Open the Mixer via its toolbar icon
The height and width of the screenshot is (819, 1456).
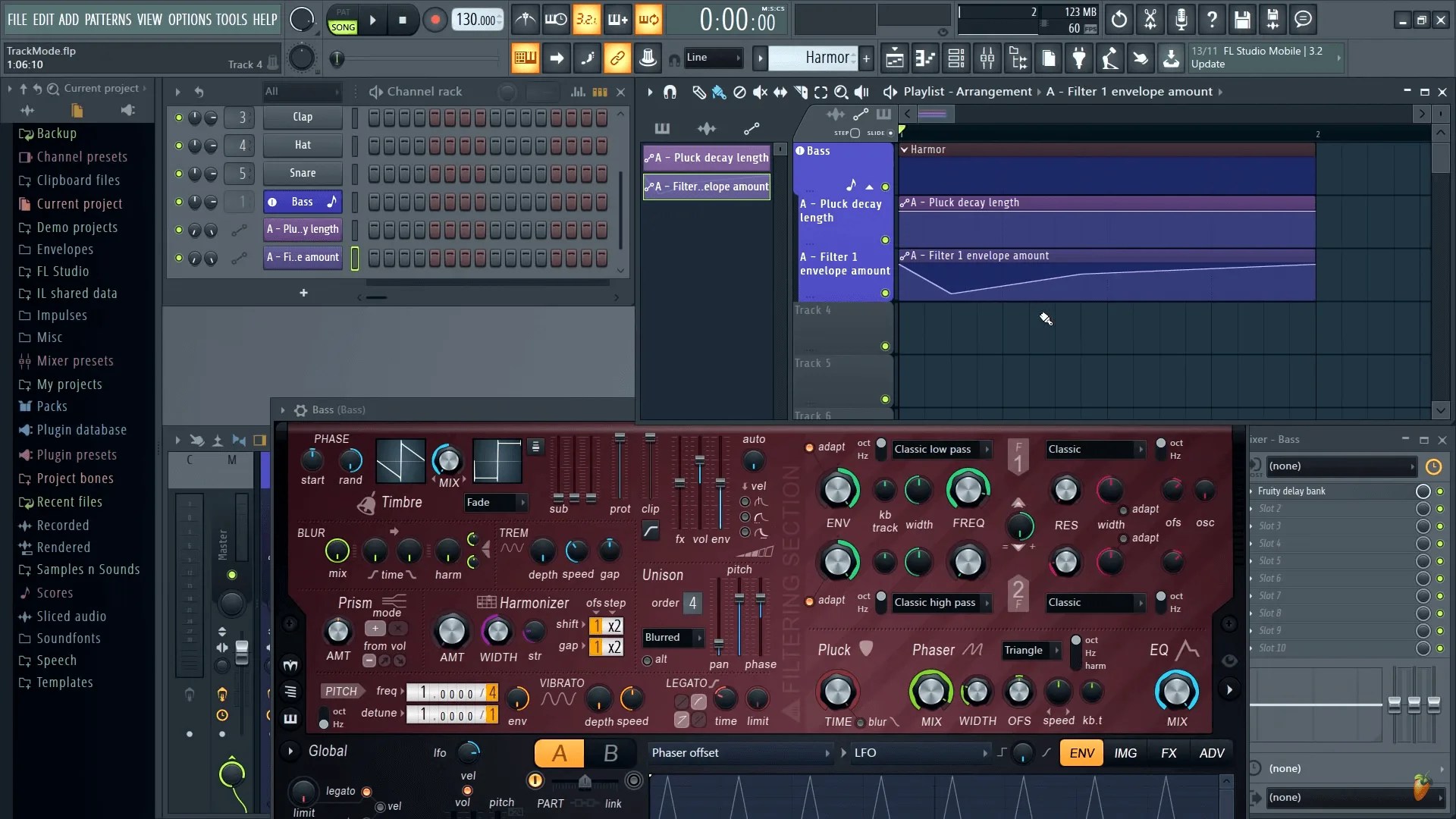pos(987,58)
